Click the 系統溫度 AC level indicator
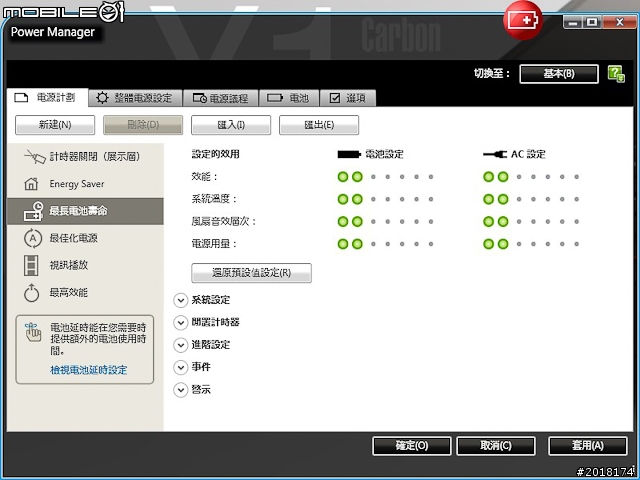The image size is (640, 480). tap(531, 199)
